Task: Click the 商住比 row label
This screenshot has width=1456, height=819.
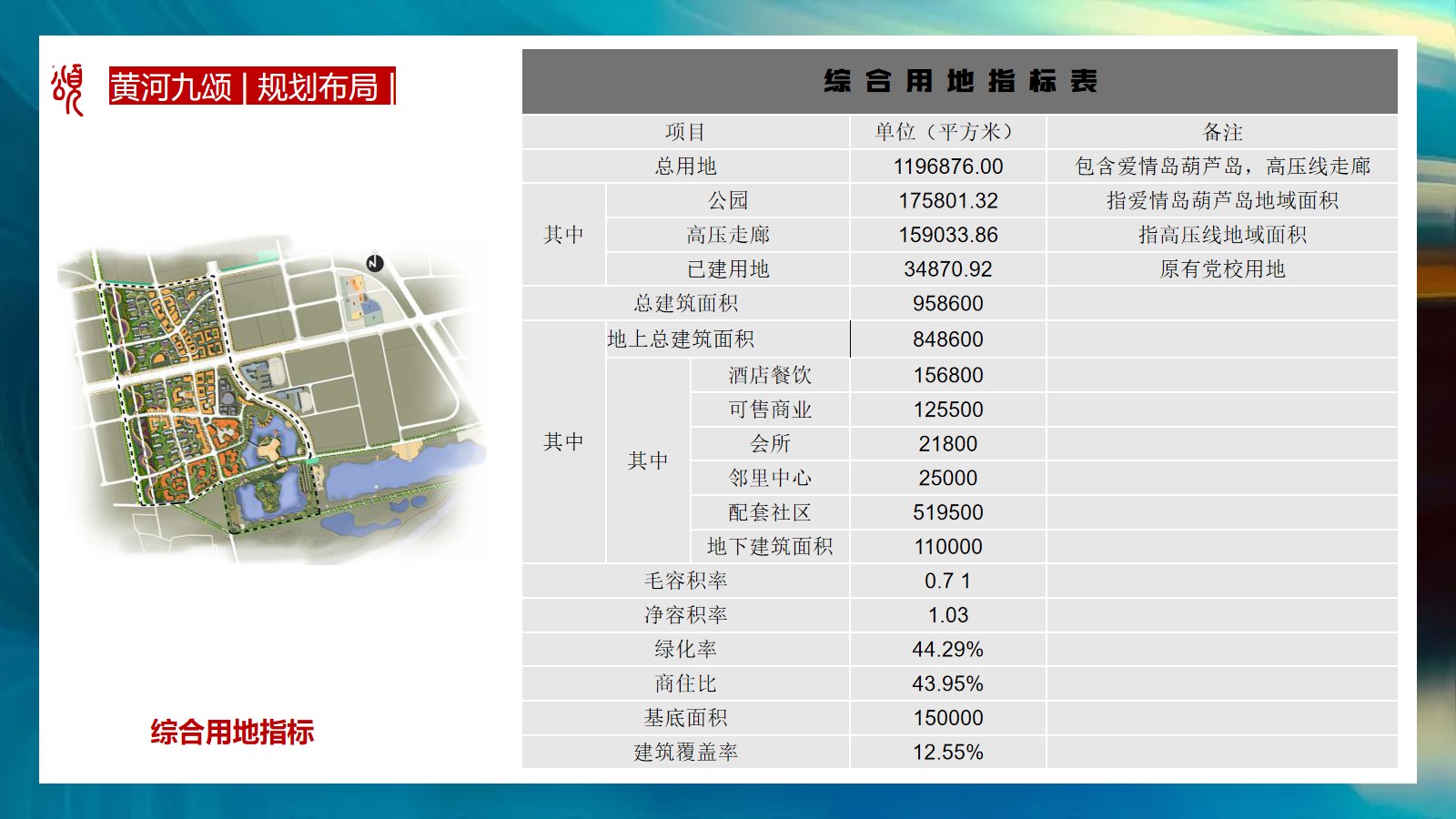Action: coord(685,683)
